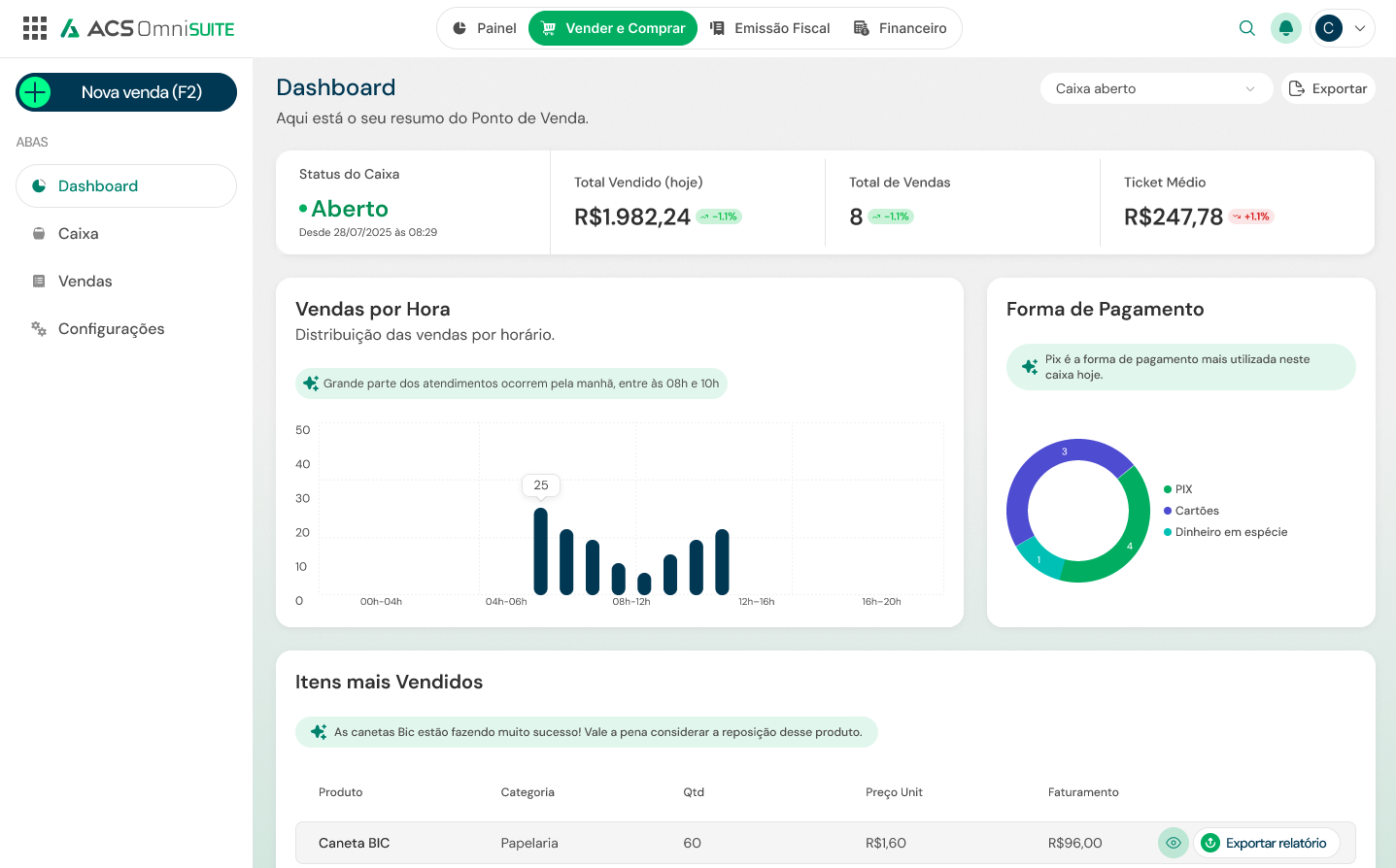This screenshot has height=868, width=1396.
Task: Toggle eye icon for Caneta BIC row
Action: pos(1173,843)
